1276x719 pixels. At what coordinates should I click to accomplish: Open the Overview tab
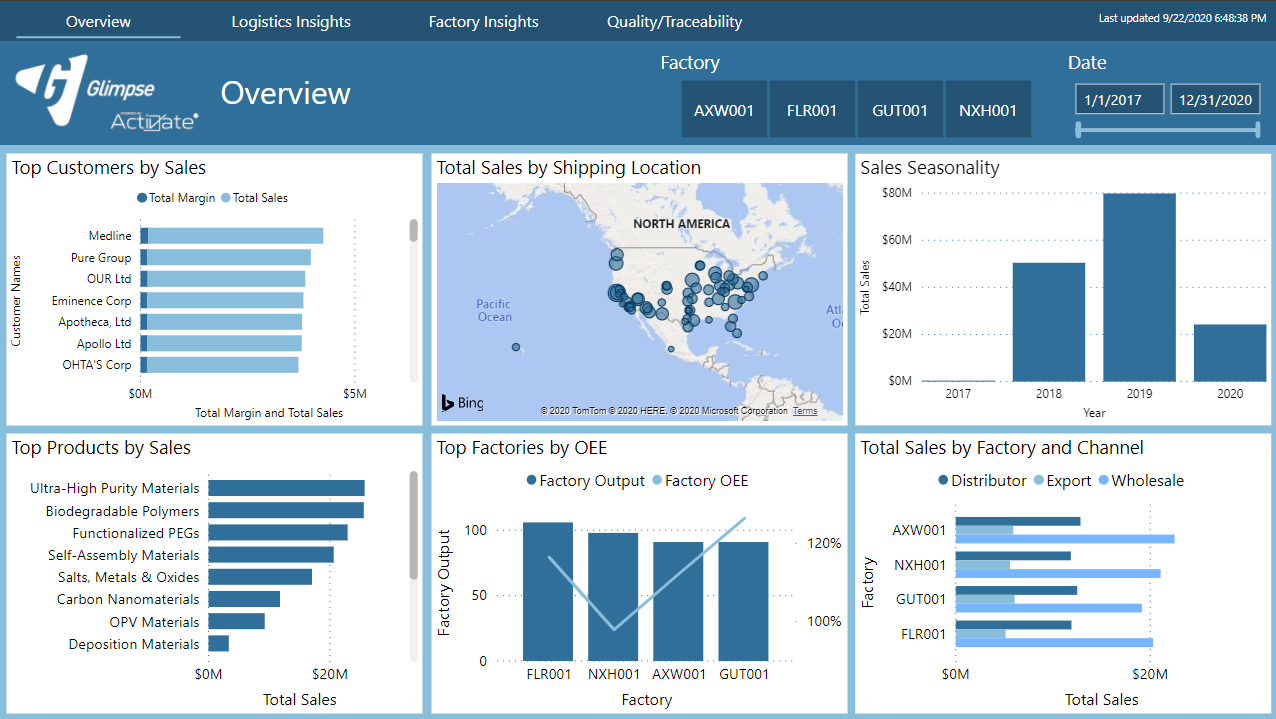coord(98,21)
